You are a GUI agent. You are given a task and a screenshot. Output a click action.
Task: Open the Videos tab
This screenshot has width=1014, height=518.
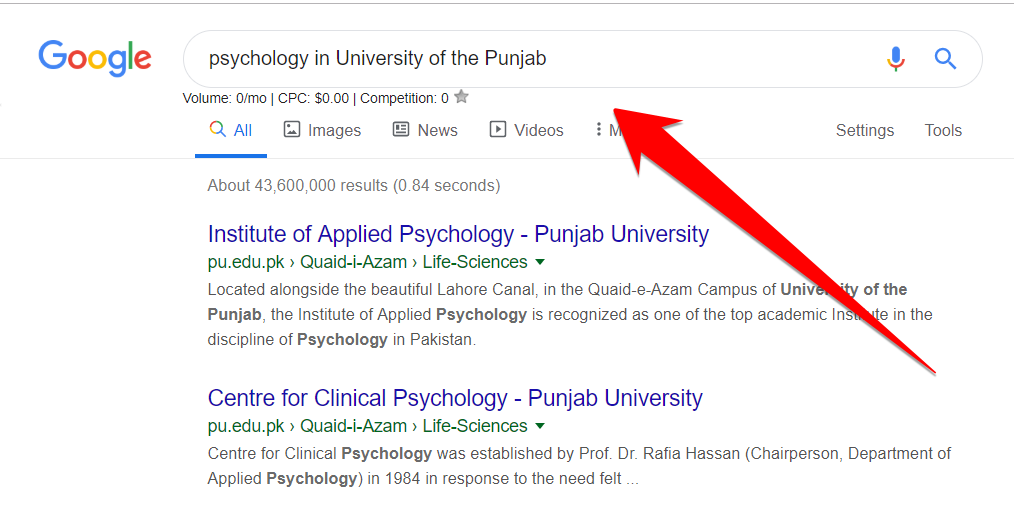(x=539, y=130)
